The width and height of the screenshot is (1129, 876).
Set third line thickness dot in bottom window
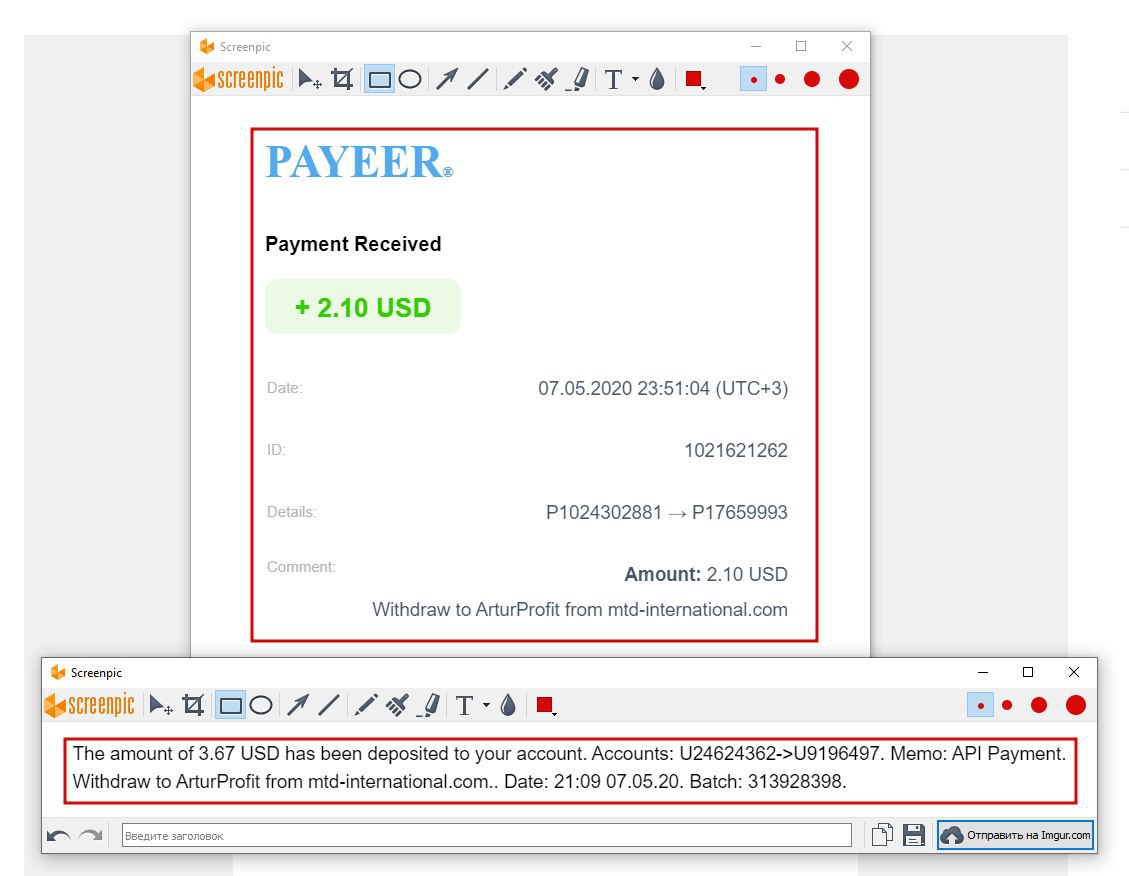(x=1039, y=705)
